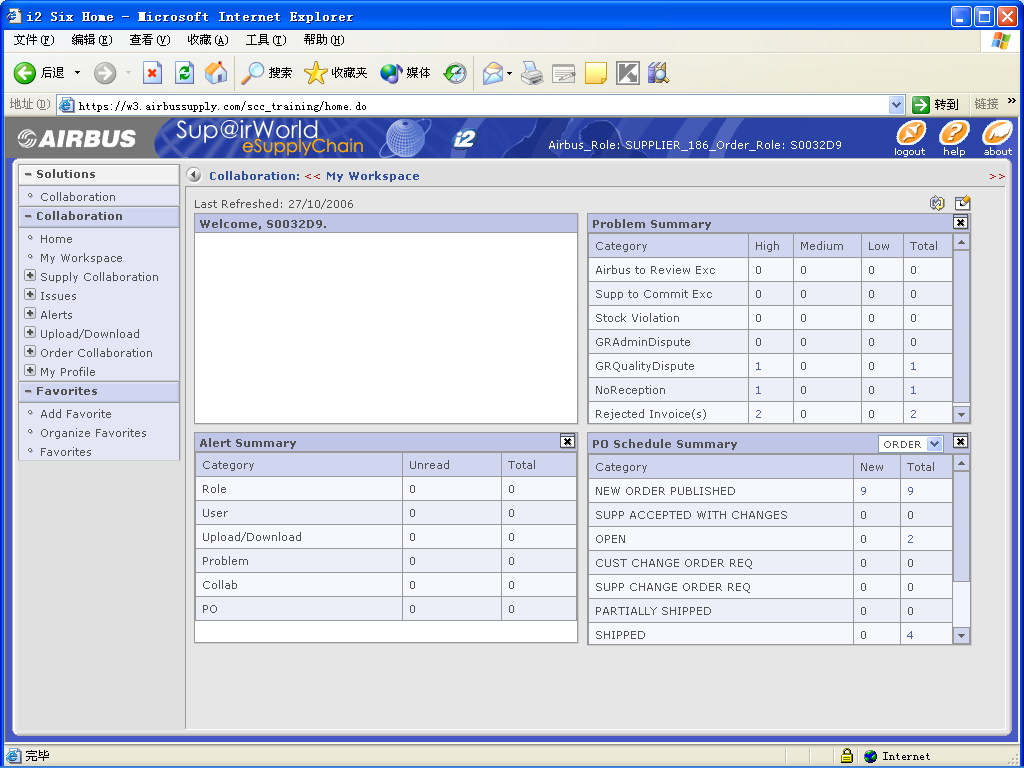Screen dimensions: 1024x768
Task: Open the Search magnifier toolbar button
Action: tap(266, 73)
